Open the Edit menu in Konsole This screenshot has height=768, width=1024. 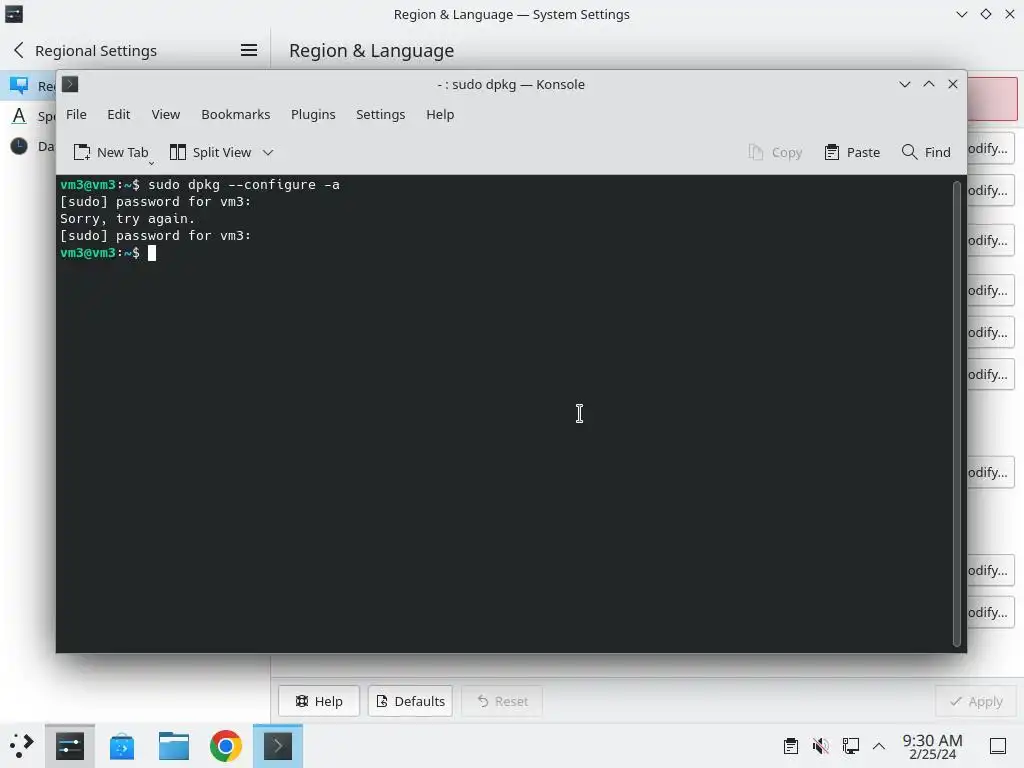click(119, 114)
